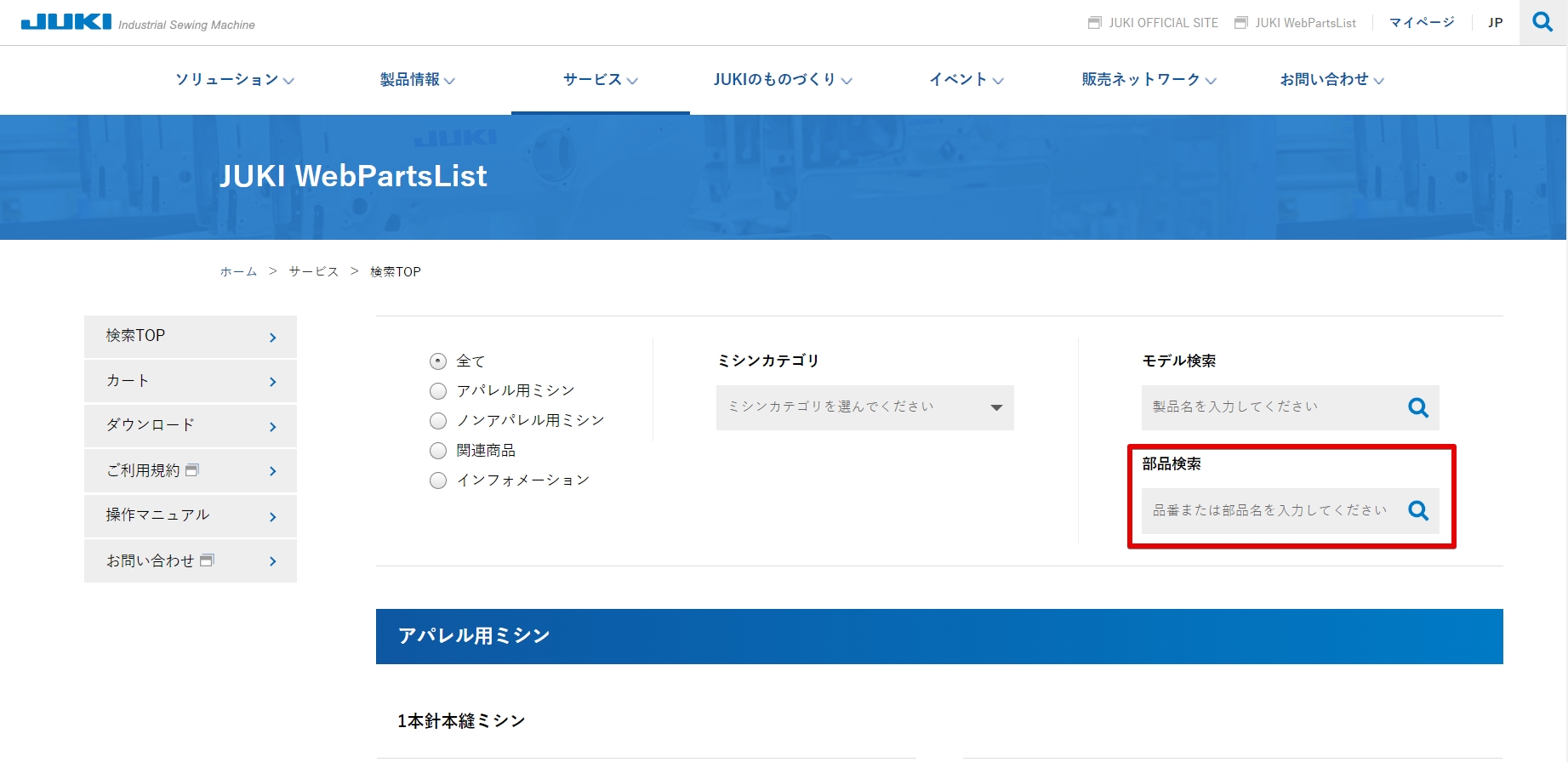Image resolution: width=1568 pixels, height=762 pixels.
Task: Click the 検索TOP breadcrumb text
Action: 396,271
